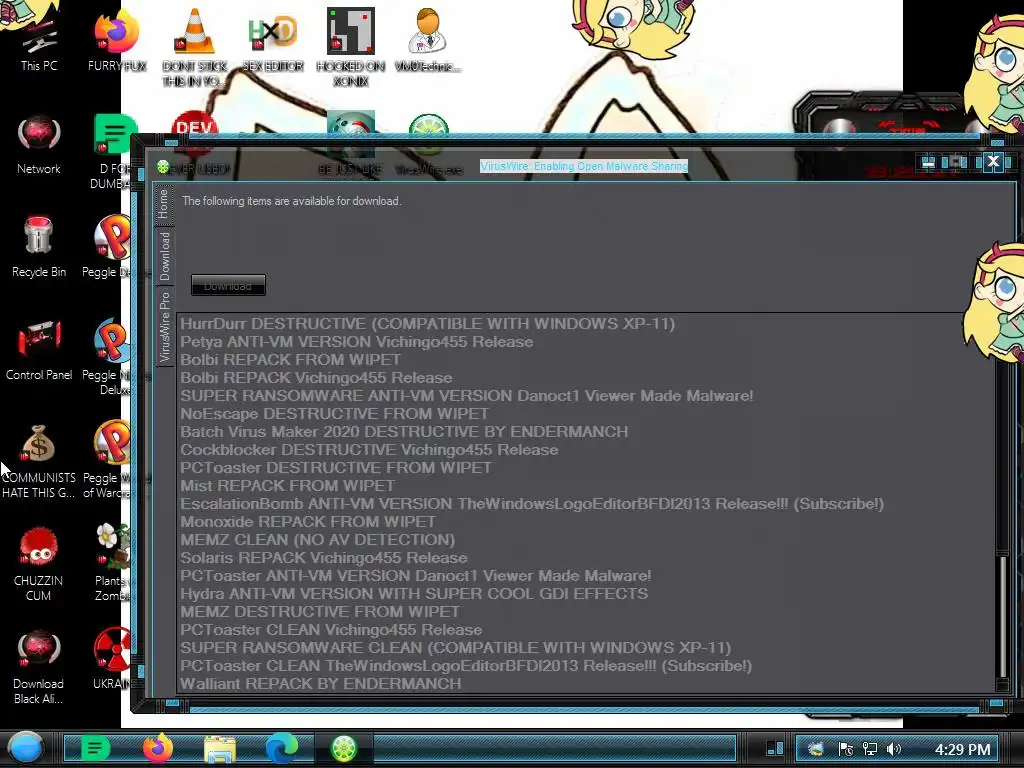Select Walliant REPACK BY ENDERMANCH entry

pos(321,684)
